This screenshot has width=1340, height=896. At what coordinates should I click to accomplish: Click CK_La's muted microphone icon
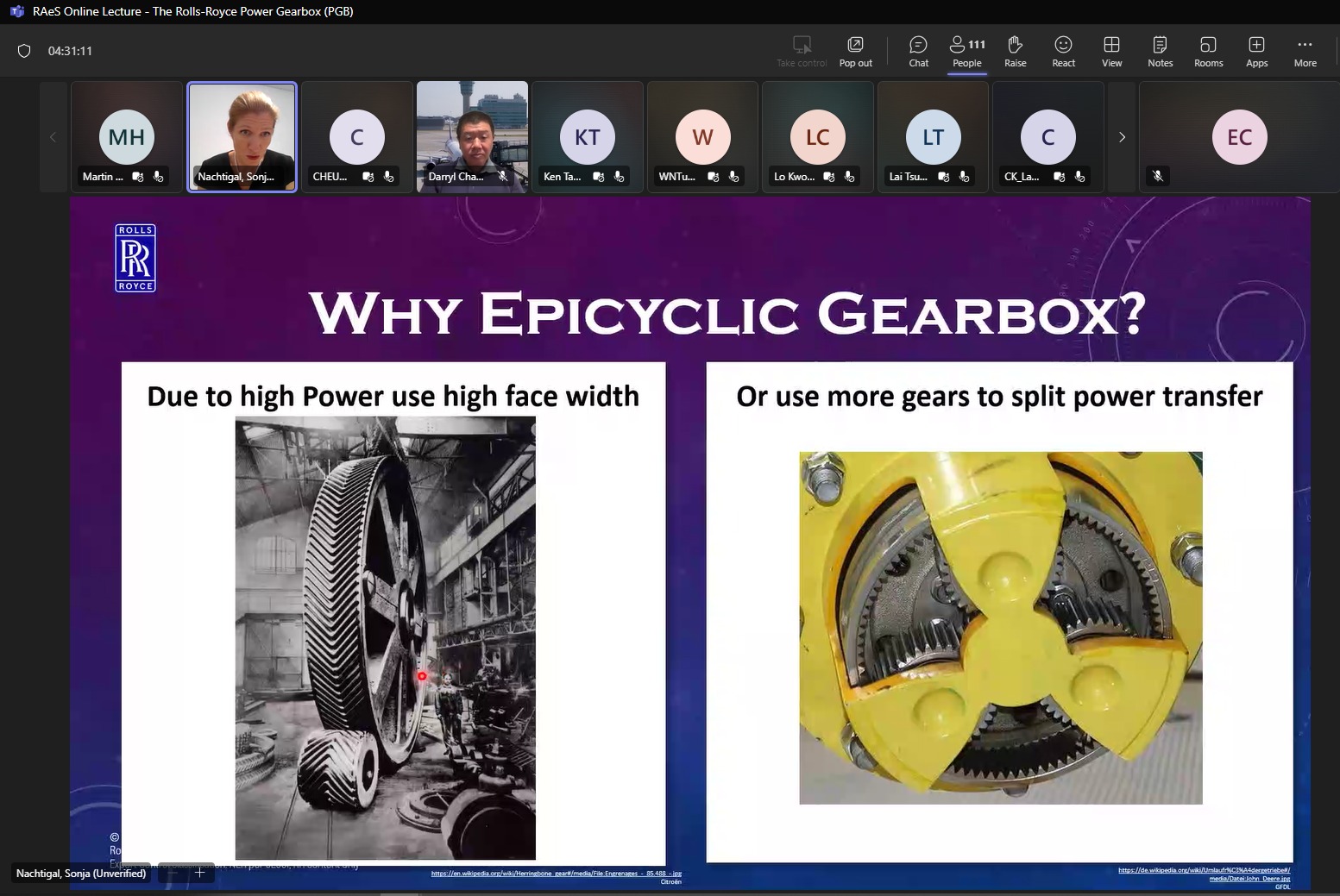1080,176
